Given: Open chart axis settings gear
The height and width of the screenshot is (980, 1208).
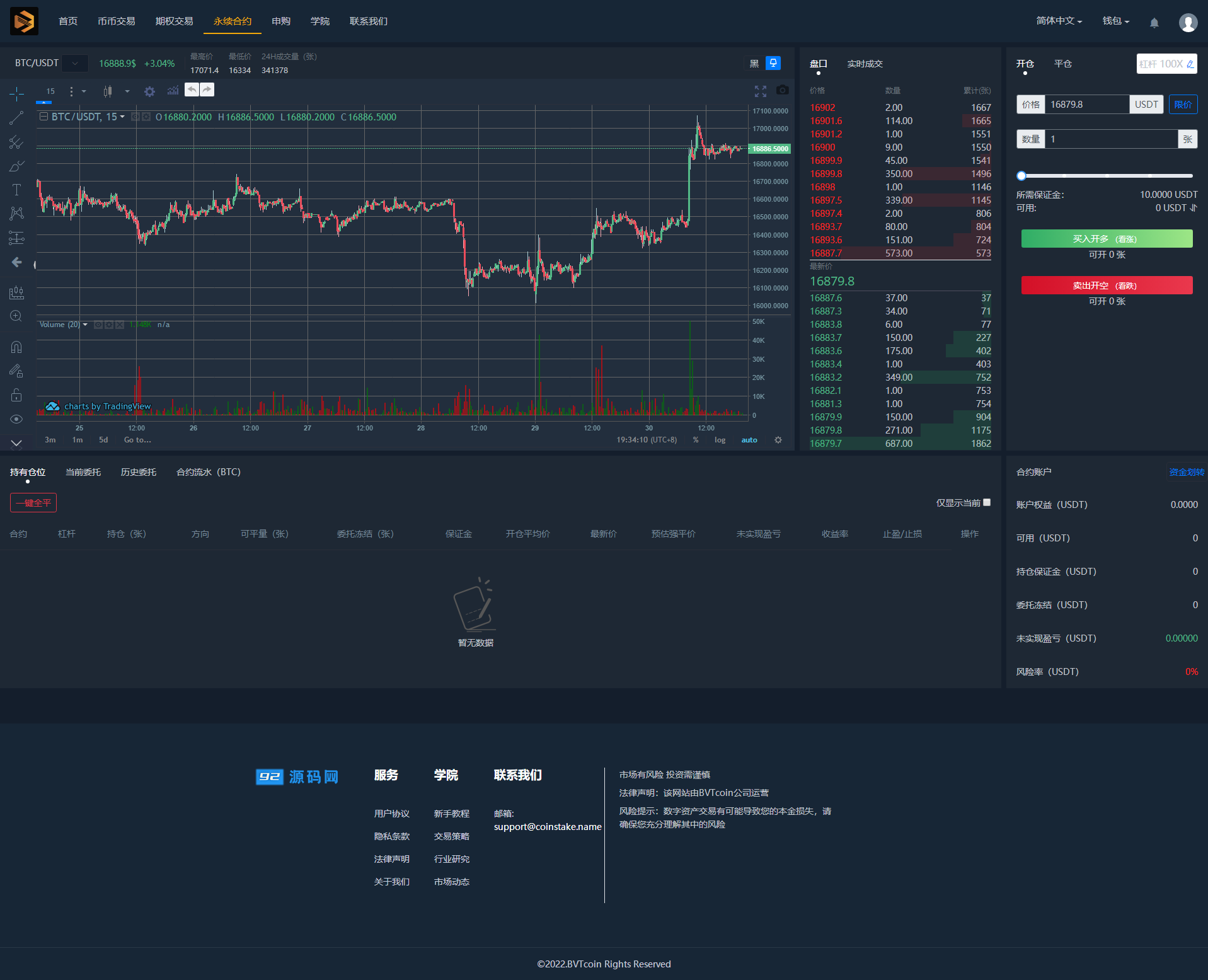Looking at the screenshot, I should [778, 440].
